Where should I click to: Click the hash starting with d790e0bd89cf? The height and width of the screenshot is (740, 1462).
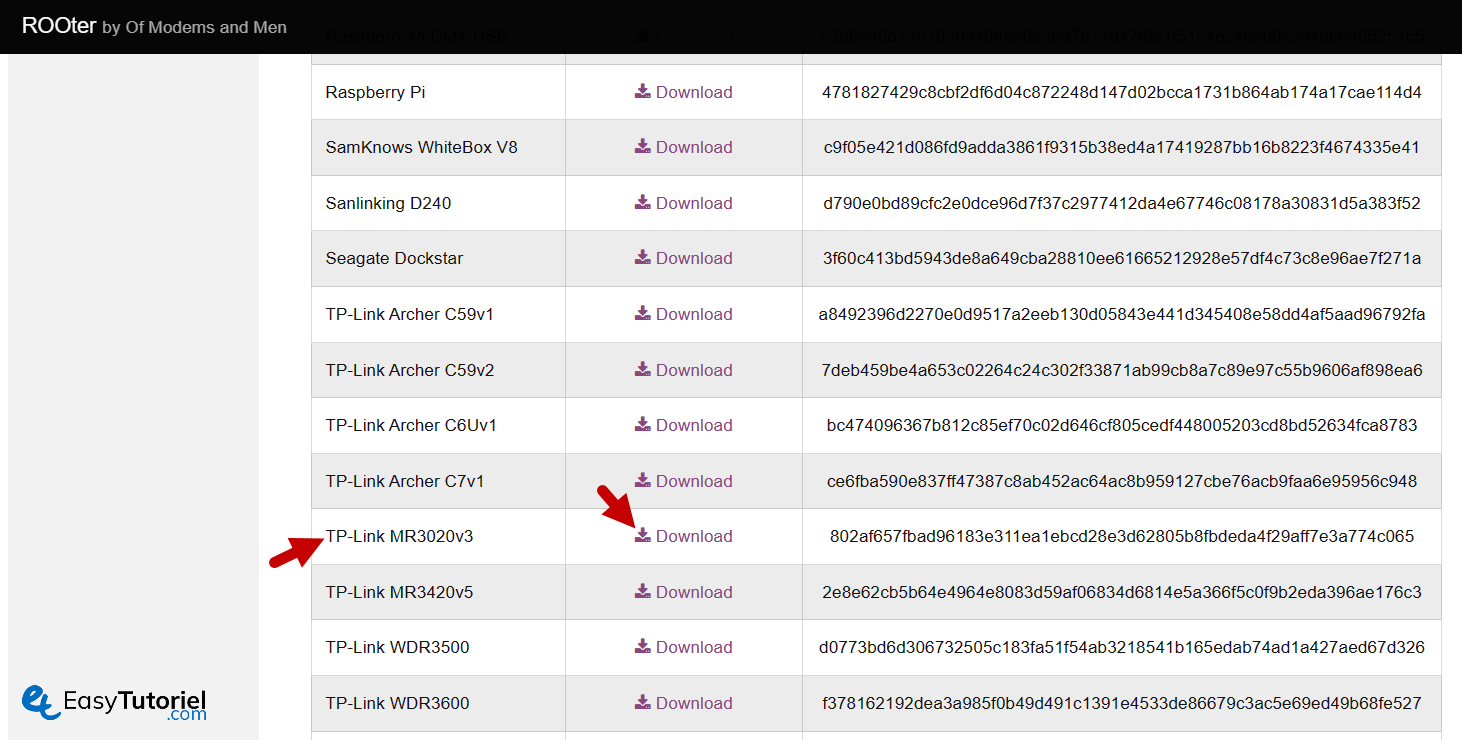coord(1122,203)
